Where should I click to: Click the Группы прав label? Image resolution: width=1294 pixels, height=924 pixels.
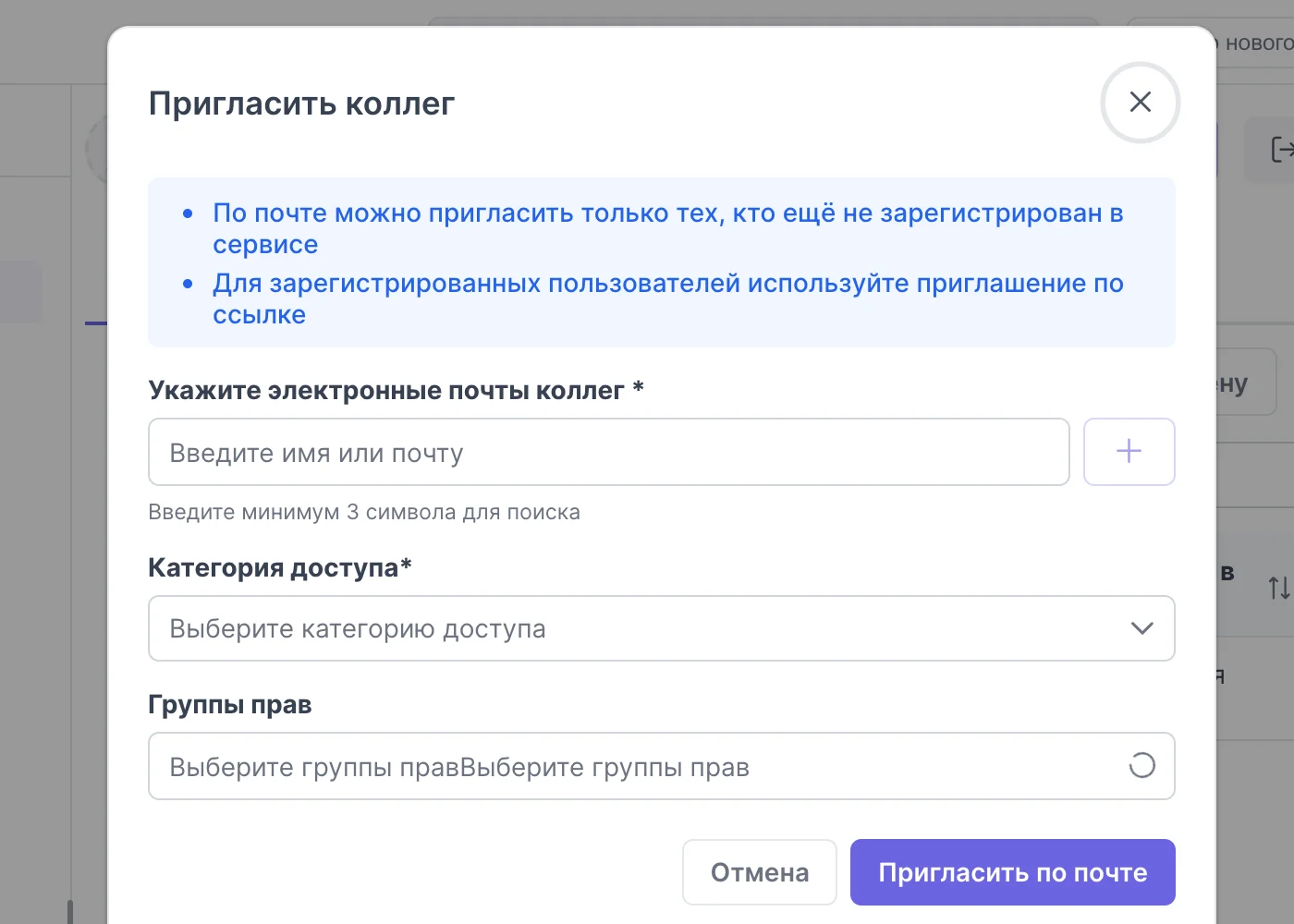click(230, 705)
